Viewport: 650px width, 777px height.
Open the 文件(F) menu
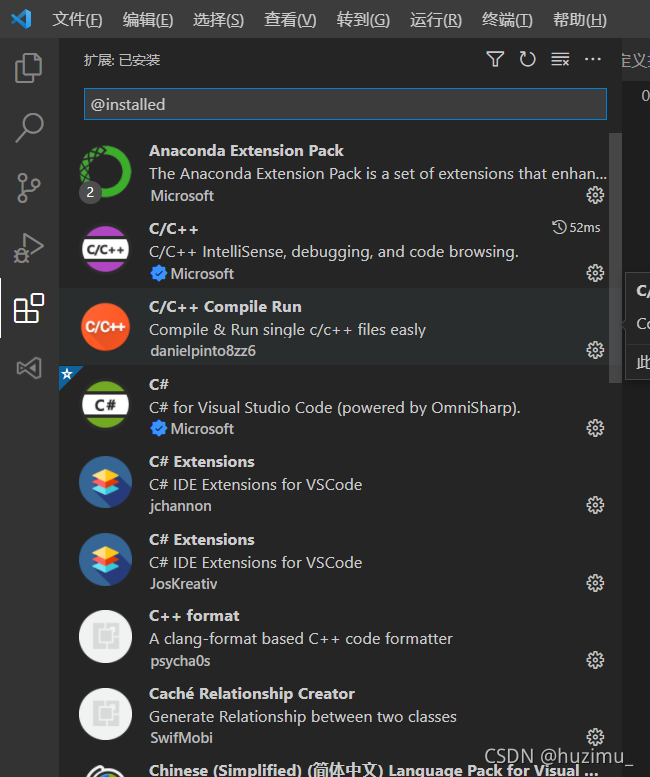point(77,20)
